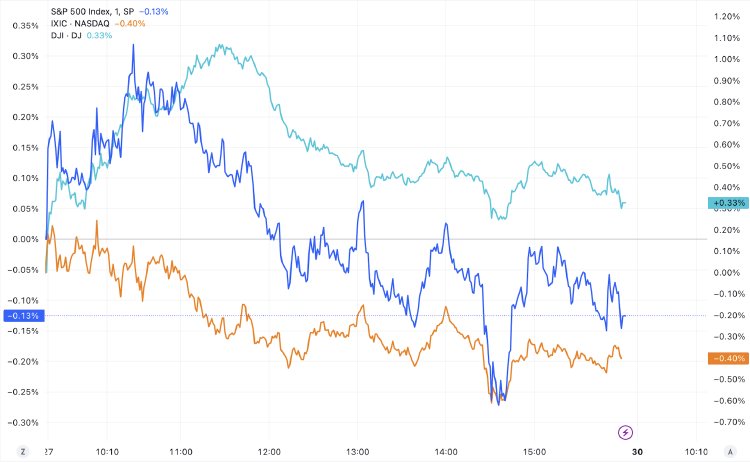
Task: Click the bold 30 date marker
Action: pyautogui.click(x=637, y=452)
